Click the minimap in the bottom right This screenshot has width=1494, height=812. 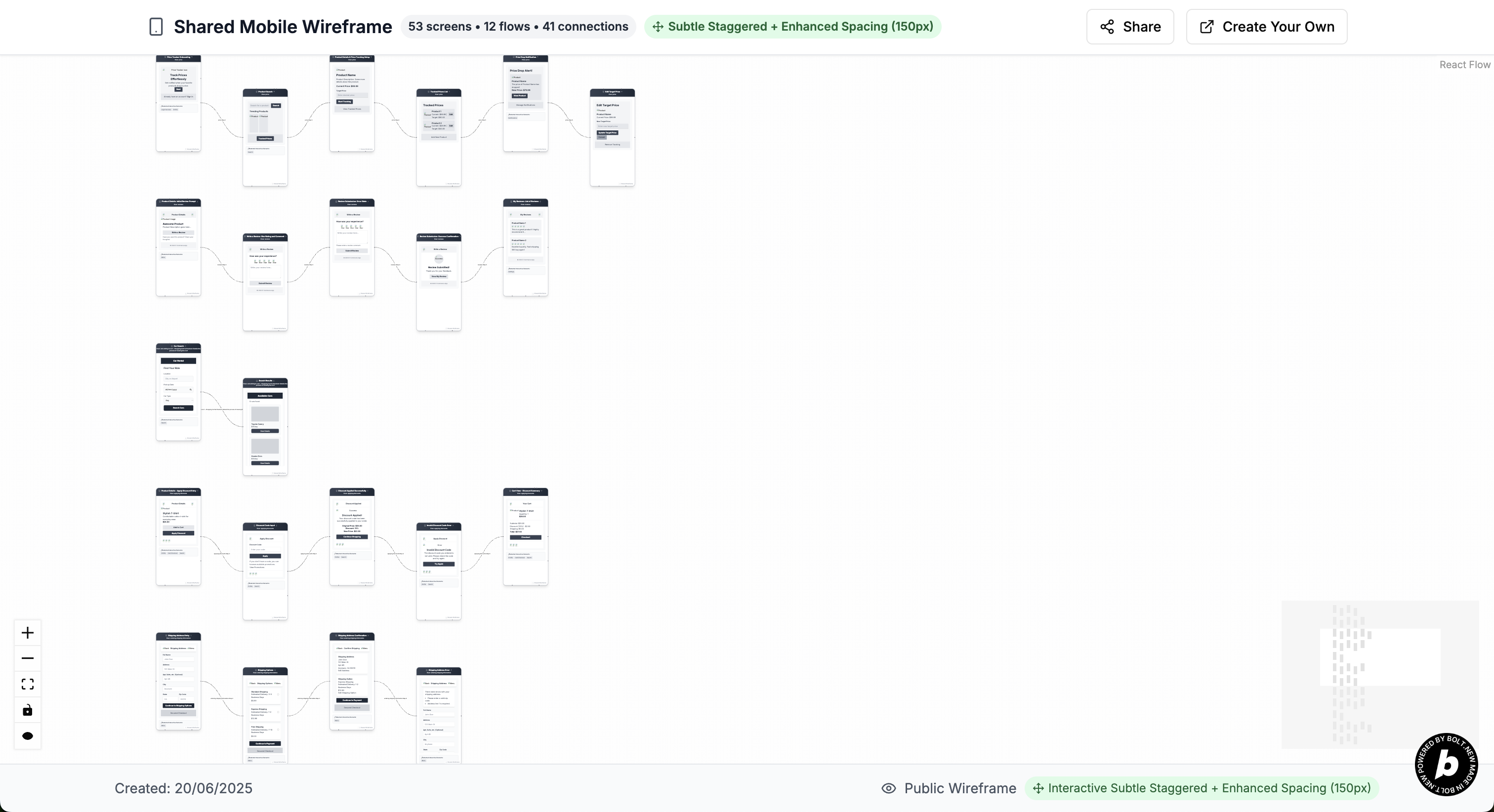(x=1379, y=674)
